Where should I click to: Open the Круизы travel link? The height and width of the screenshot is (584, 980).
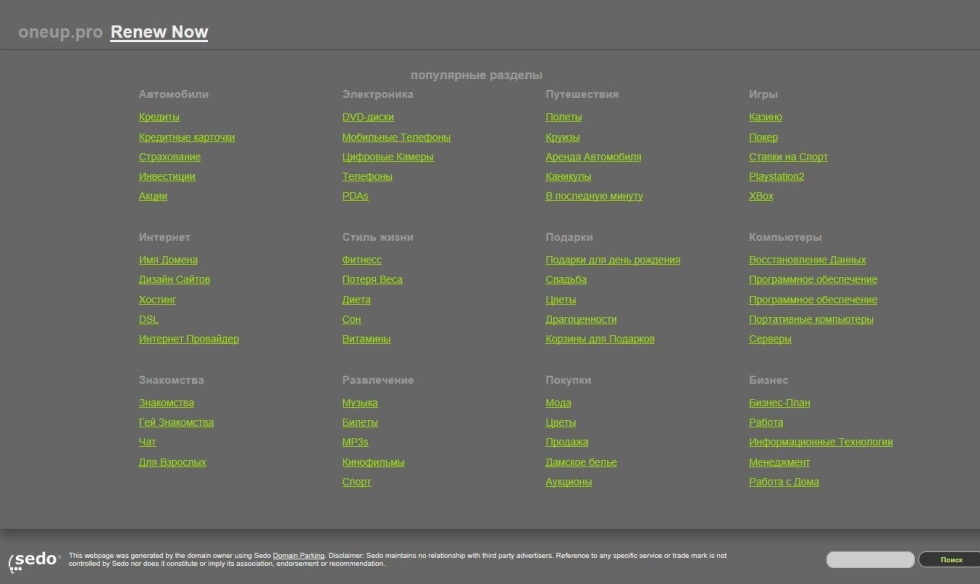(x=562, y=137)
